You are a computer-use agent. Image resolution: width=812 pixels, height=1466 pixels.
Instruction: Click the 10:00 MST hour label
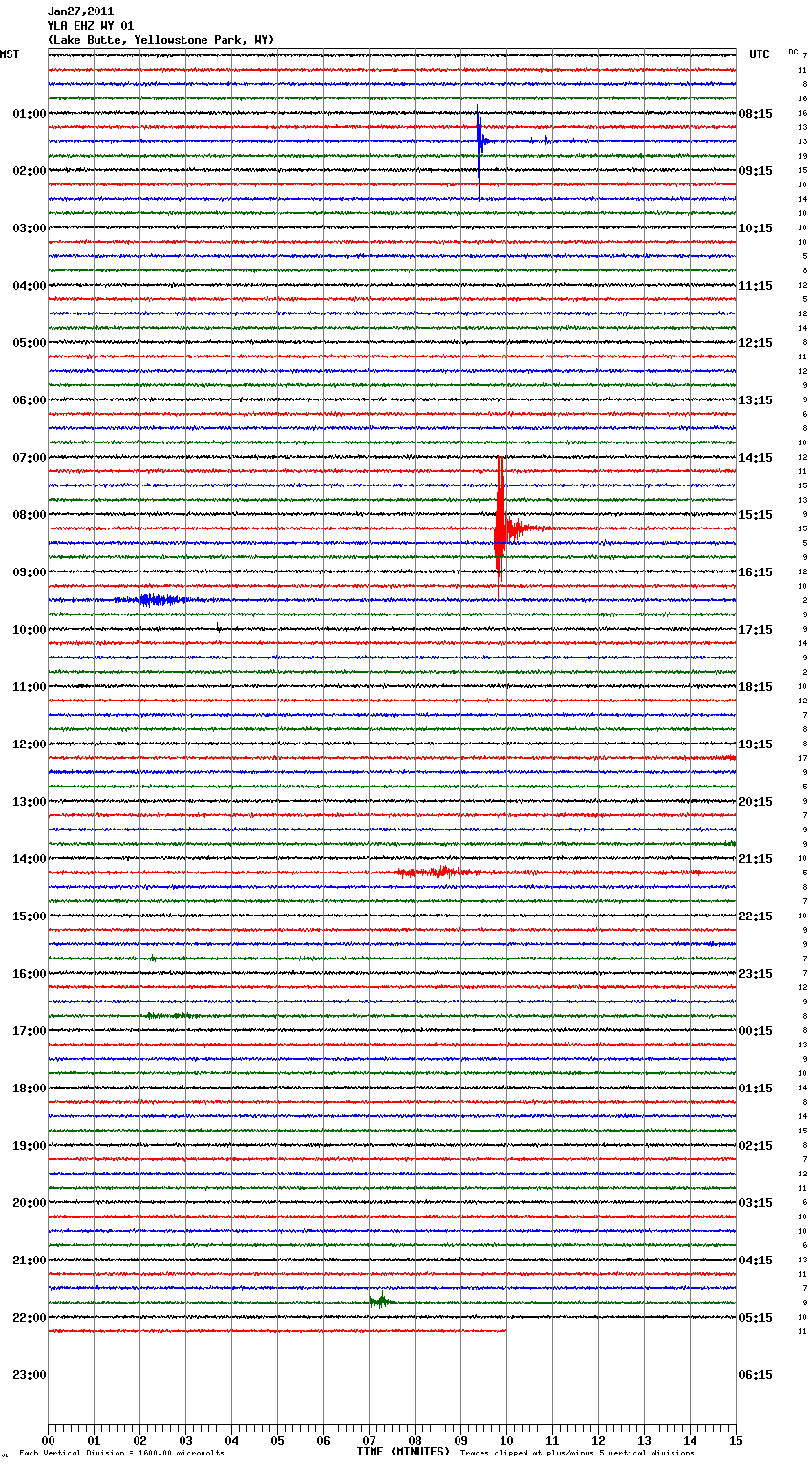click(30, 630)
